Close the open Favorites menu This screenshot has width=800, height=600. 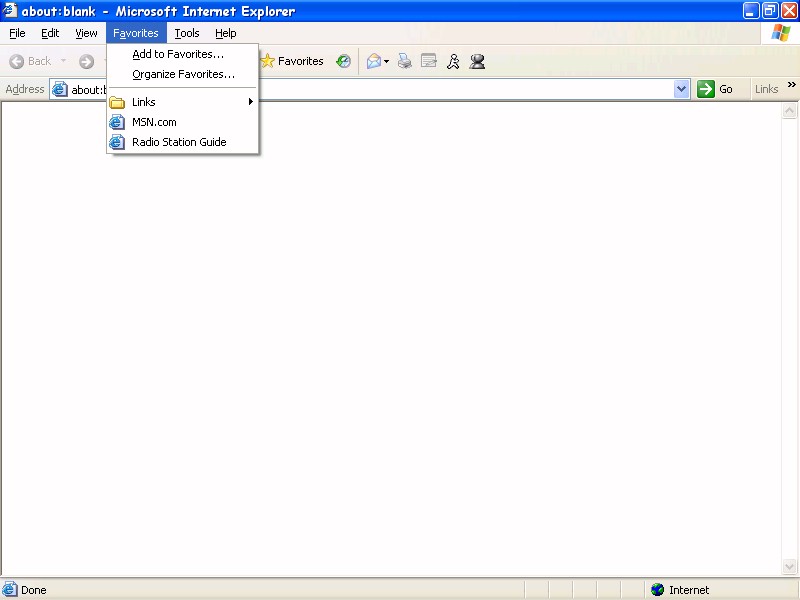136,33
